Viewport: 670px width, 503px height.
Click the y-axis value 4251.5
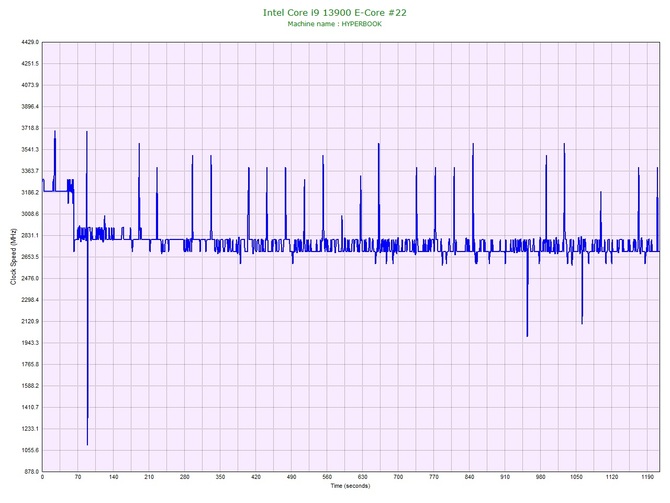[x=30, y=64]
